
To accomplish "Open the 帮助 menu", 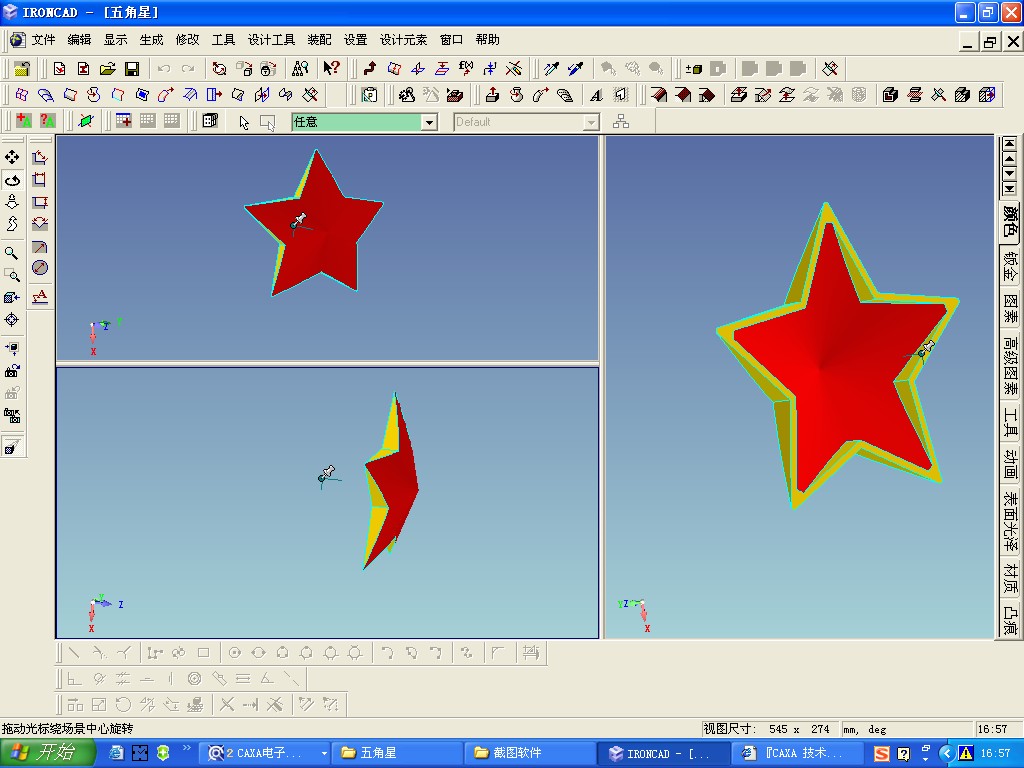I will pyautogui.click(x=487, y=40).
